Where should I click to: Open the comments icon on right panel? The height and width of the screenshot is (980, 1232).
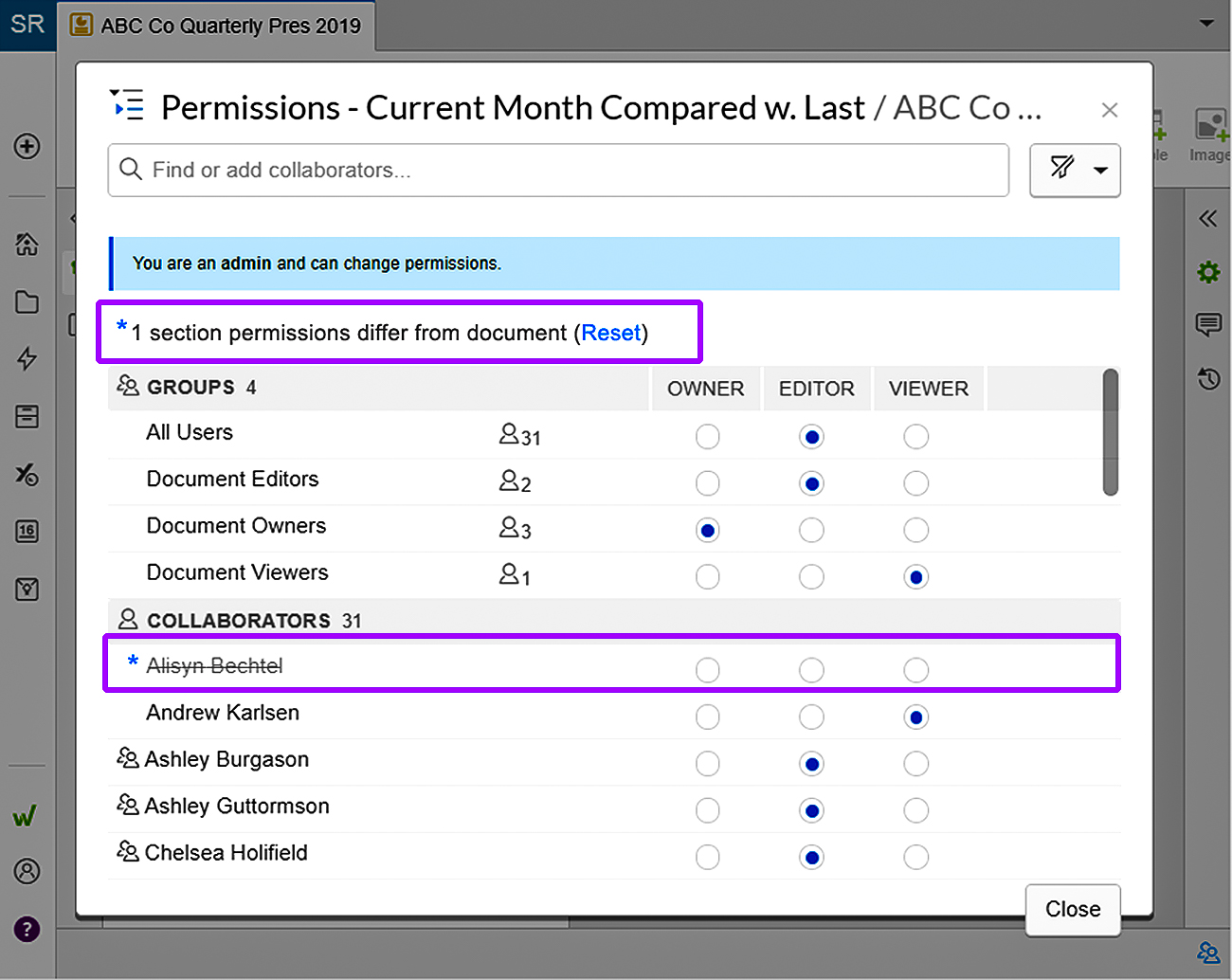[x=1208, y=325]
